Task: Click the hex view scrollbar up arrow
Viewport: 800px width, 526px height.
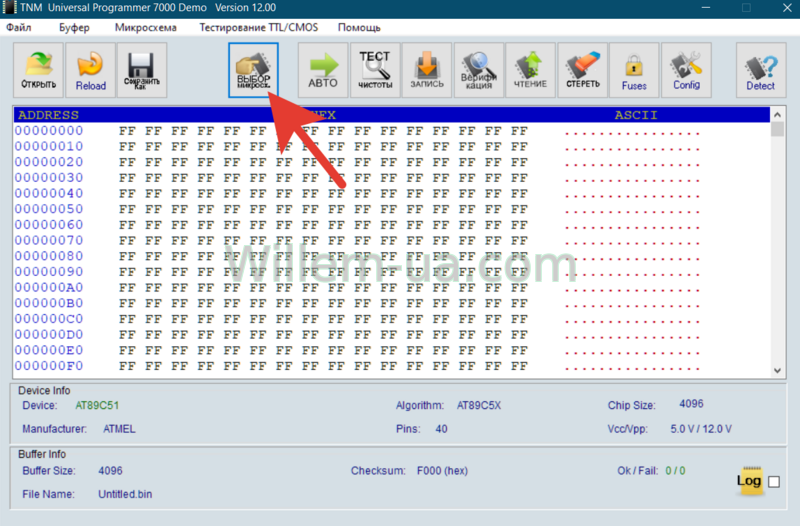Action: pyautogui.click(x=777, y=115)
